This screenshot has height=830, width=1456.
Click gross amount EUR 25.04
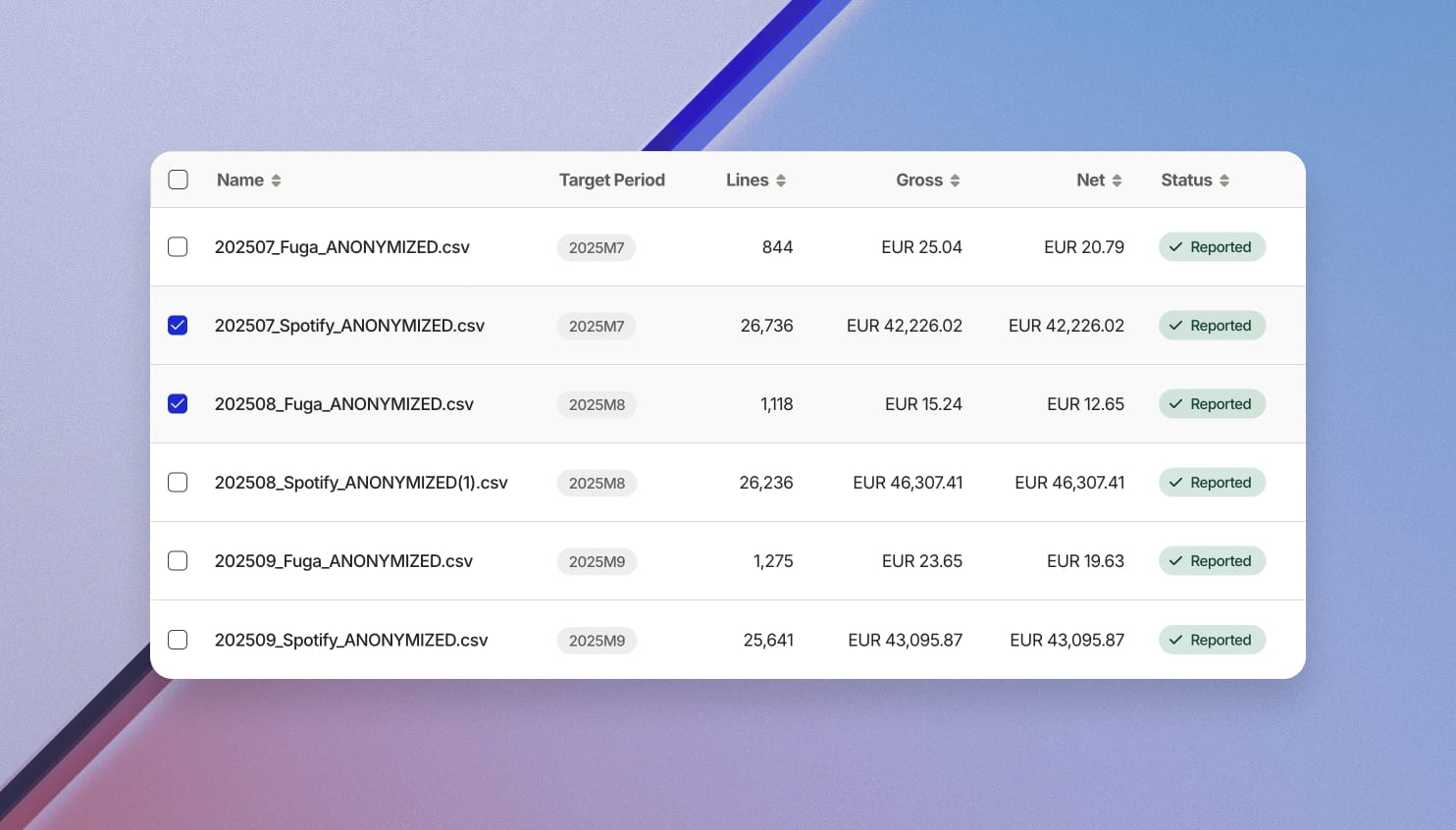pyautogui.click(x=921, y=247)
